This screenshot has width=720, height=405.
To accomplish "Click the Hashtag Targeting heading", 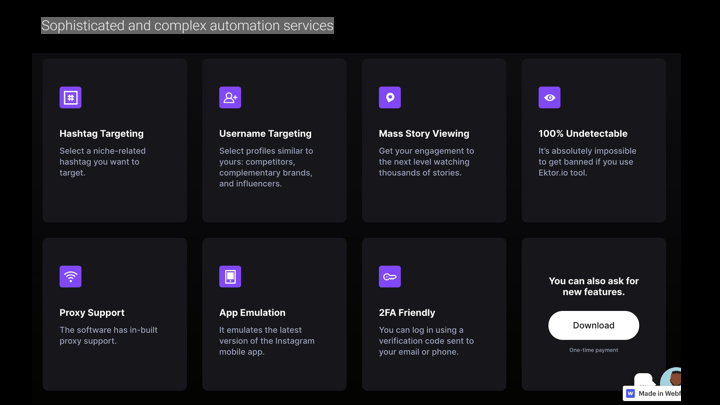I will (101, 133).
